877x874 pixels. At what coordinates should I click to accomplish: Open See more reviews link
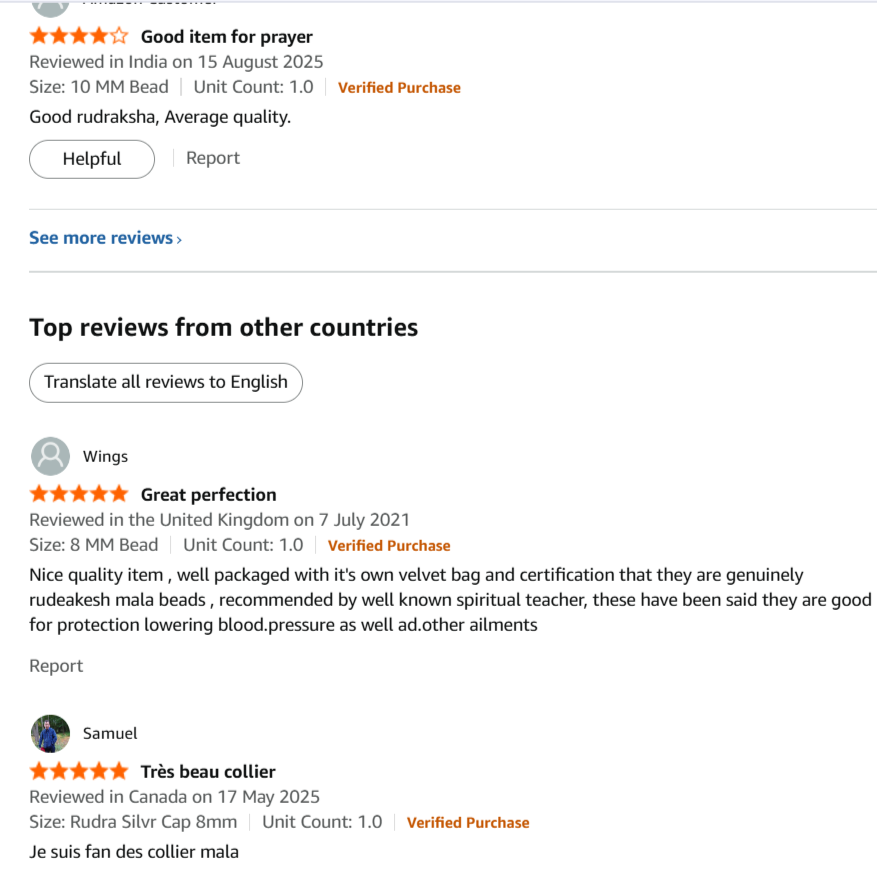[101, 238]
